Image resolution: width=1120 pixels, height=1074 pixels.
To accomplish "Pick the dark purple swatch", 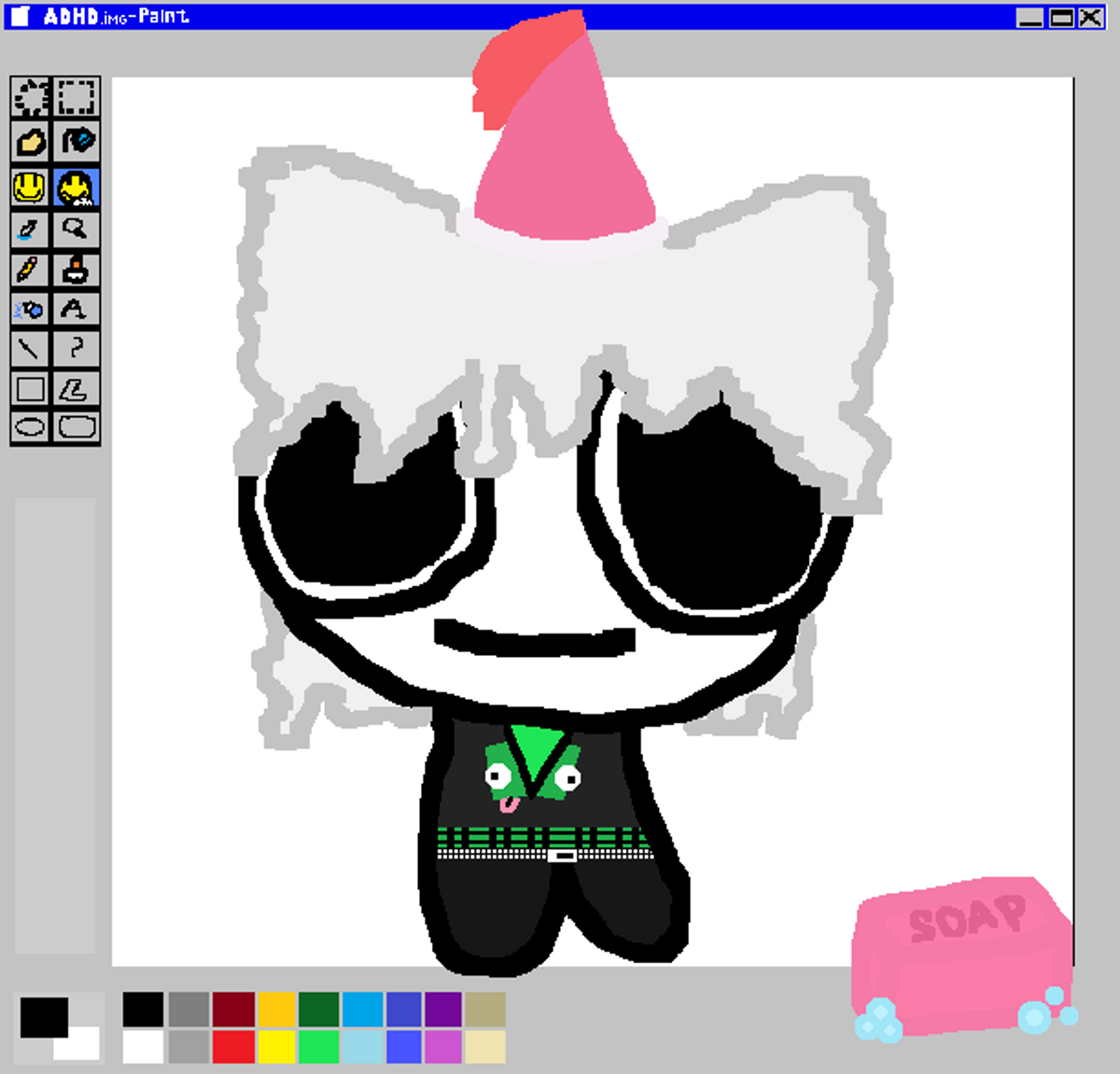I will click(x=443, y=1009).
